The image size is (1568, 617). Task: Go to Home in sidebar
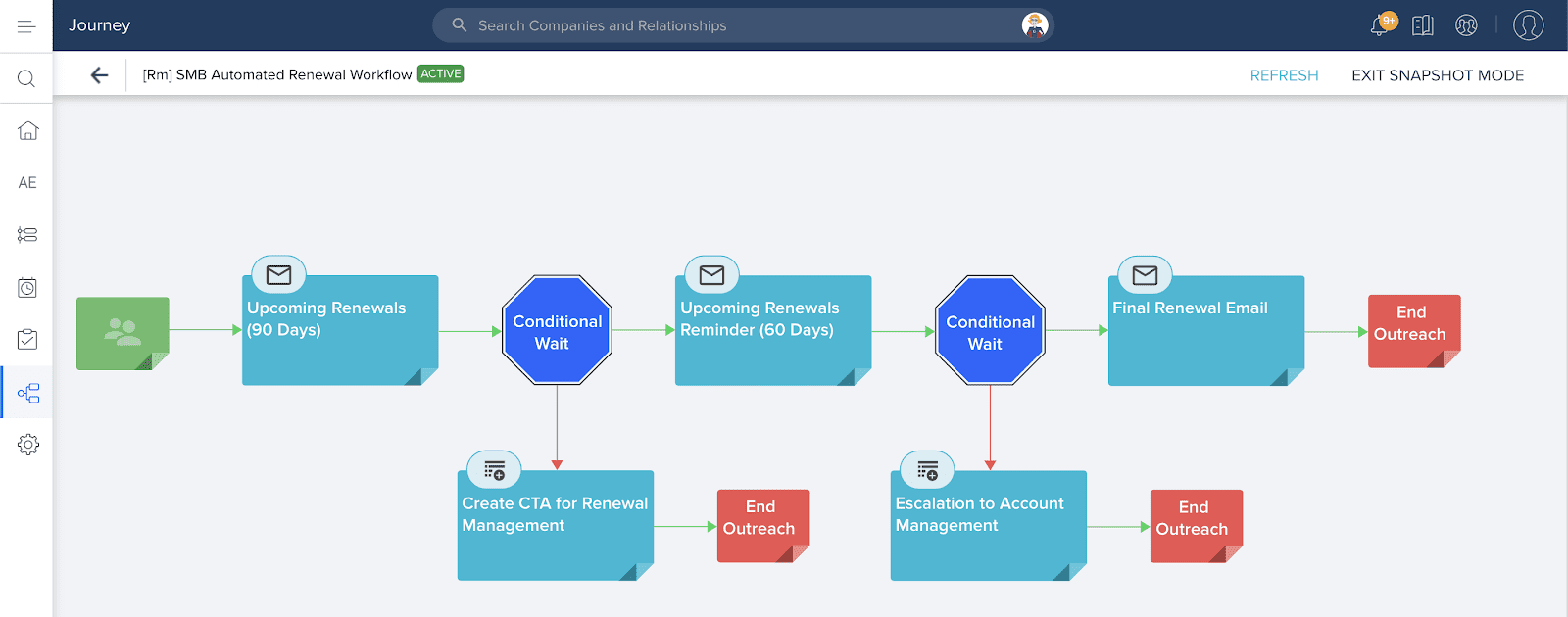(27, 130)
